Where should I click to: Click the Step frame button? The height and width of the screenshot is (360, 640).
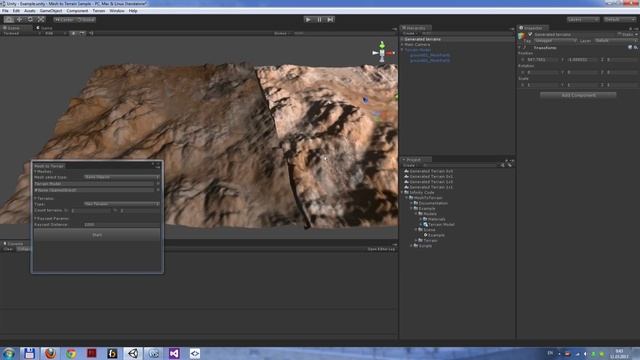click(x=330, y=20)
